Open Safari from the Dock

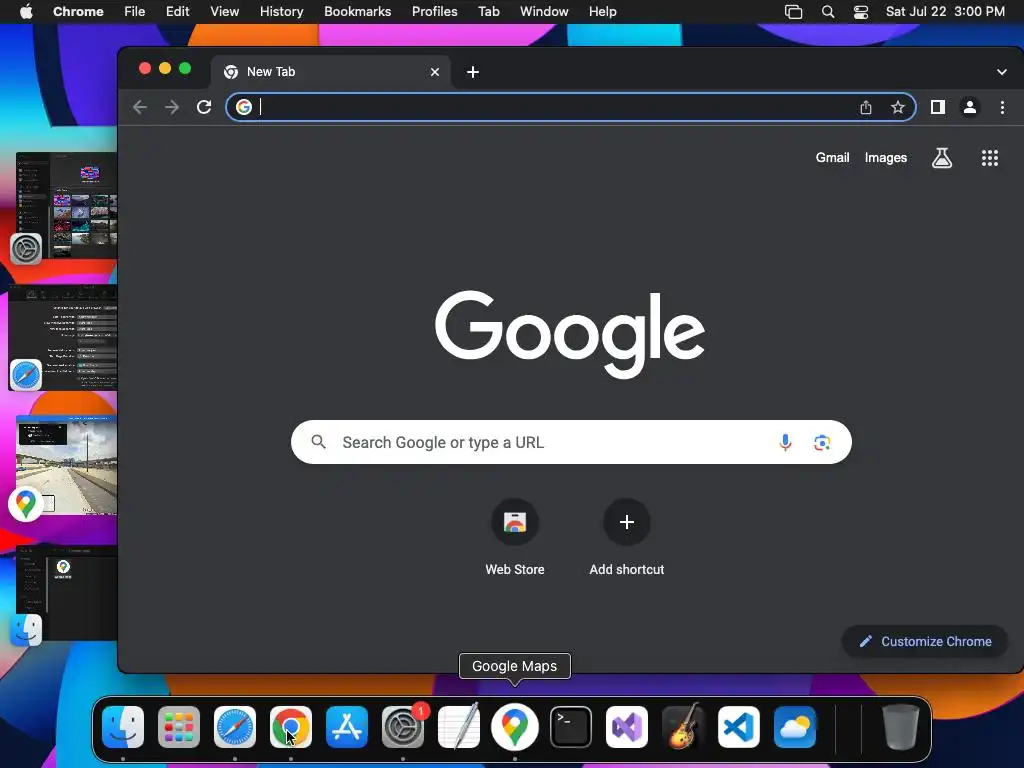coord(235,727)
